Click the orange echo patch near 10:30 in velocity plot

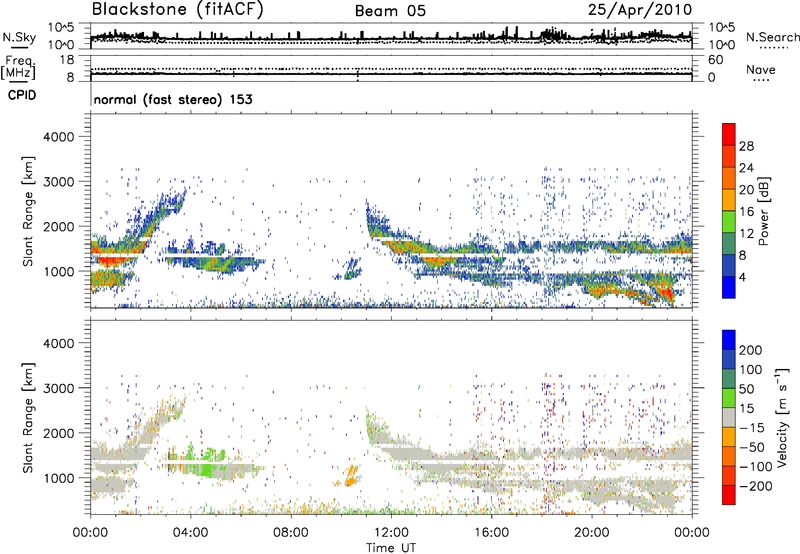[x=351, y=476]
